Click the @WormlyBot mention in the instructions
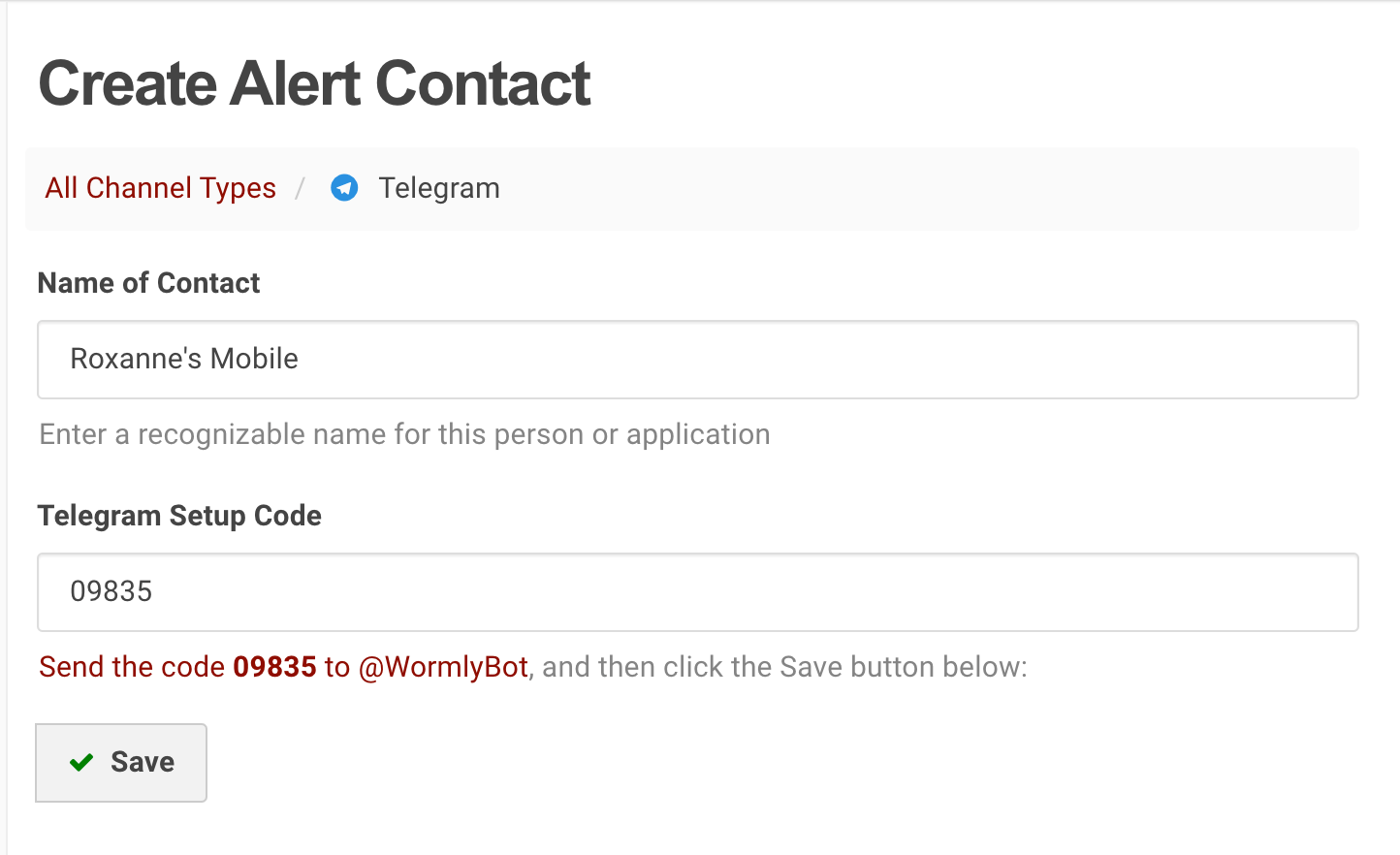Screen dimensions: 1400x855 (443, 667)
